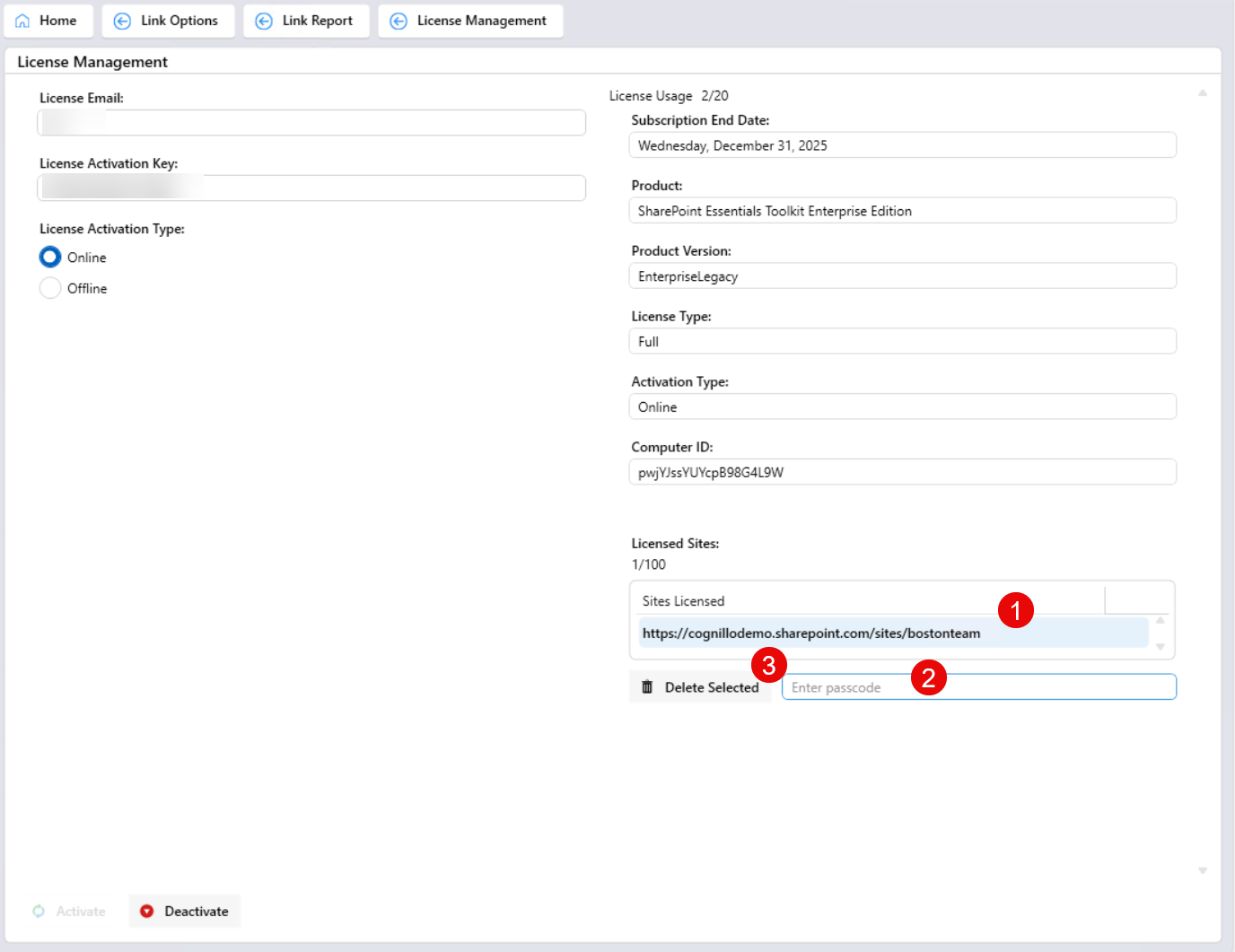Screen dimensions: 1235x952
Task: Click the sites list scroll down arrow
Action: 1161,647
